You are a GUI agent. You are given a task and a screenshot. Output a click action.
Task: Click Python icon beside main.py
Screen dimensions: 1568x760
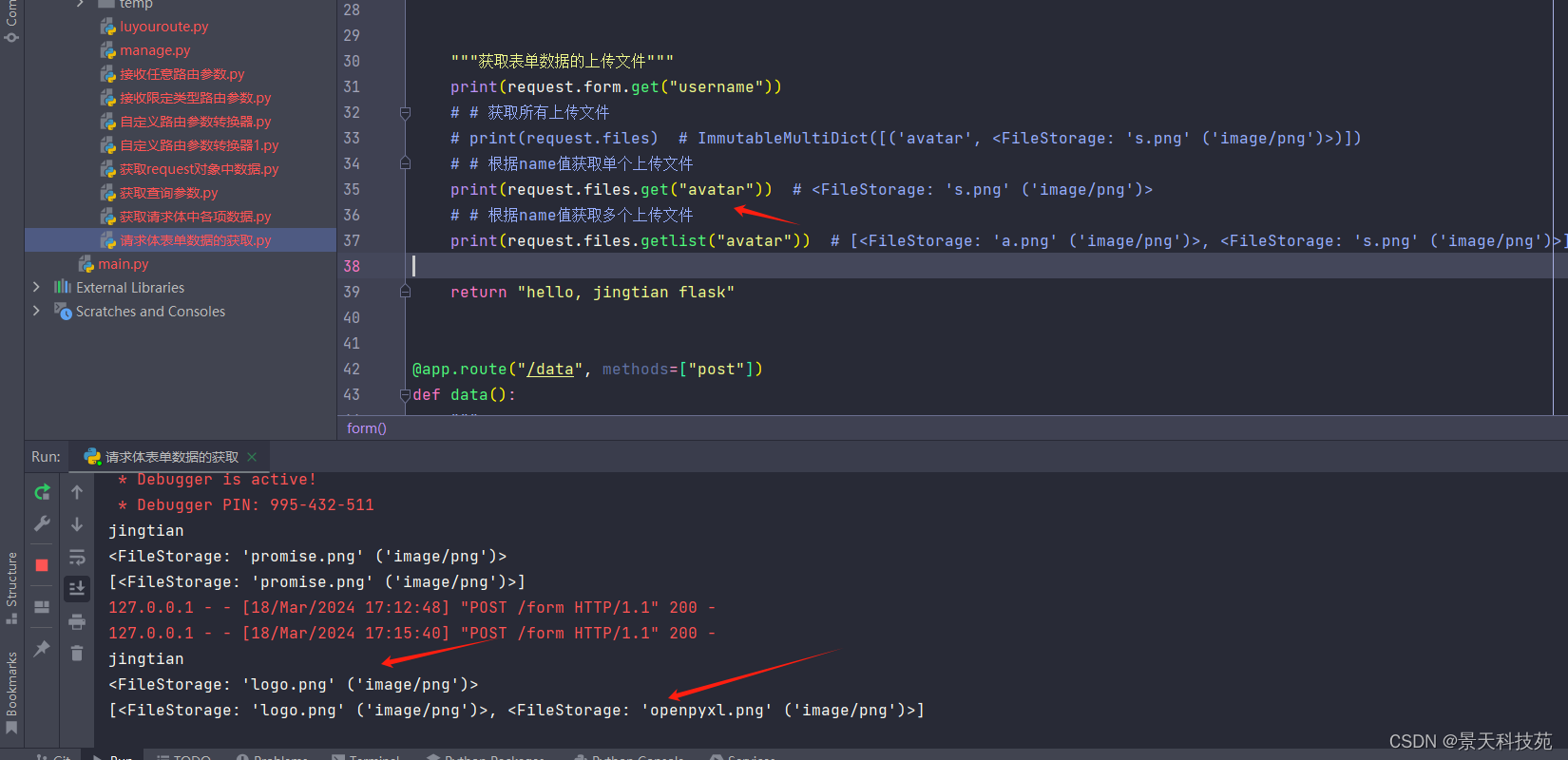click(x=86, y=264)
